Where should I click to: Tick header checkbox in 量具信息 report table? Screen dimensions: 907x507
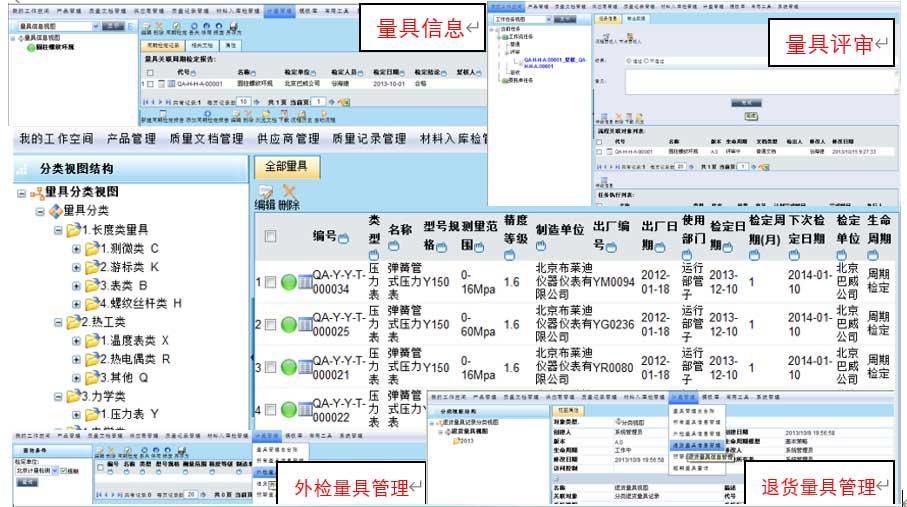150,73
